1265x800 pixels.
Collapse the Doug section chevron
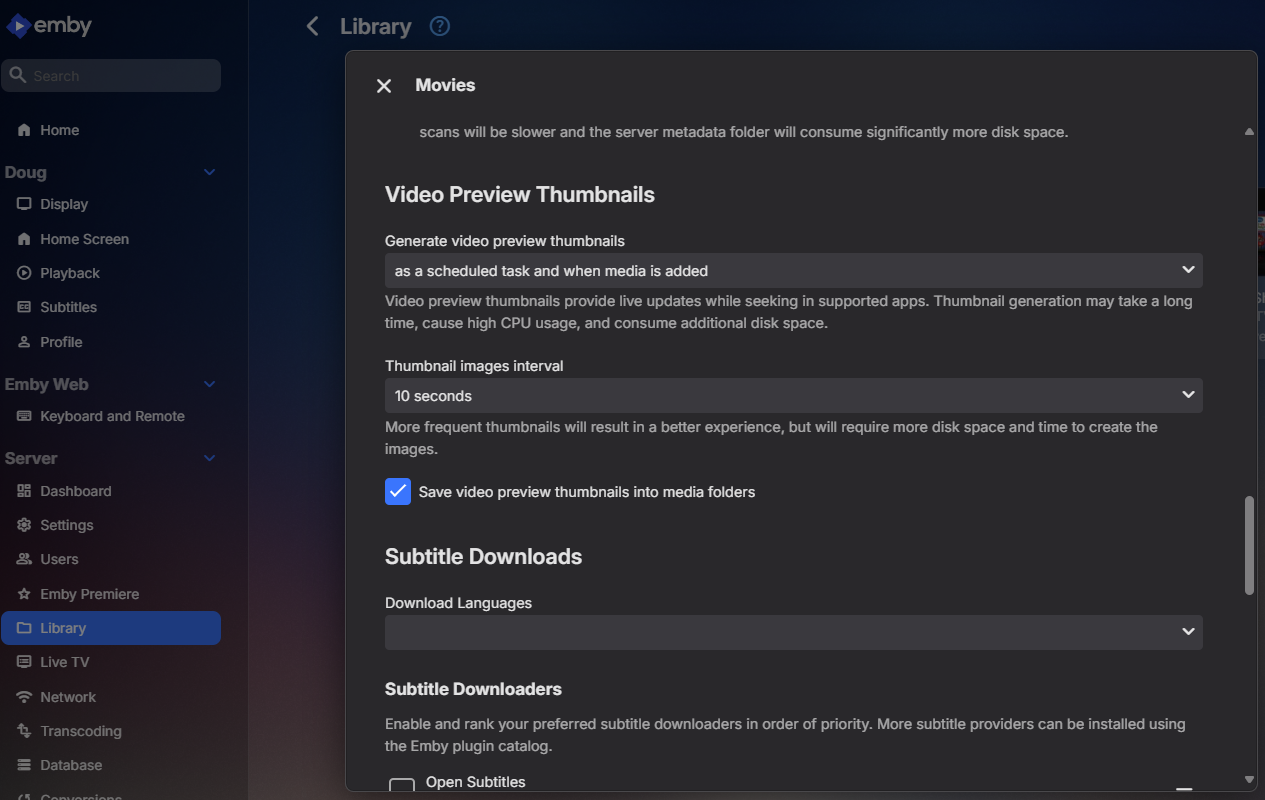pos(210,172)
